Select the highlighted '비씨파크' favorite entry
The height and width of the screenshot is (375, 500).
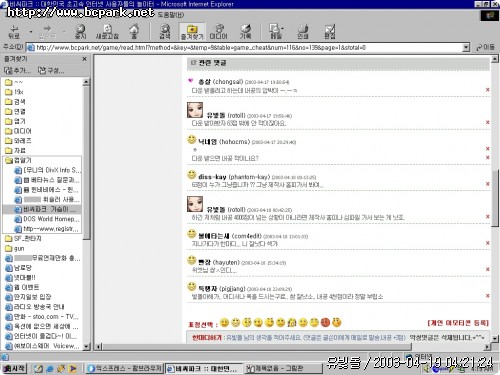(x=42, y=209)
